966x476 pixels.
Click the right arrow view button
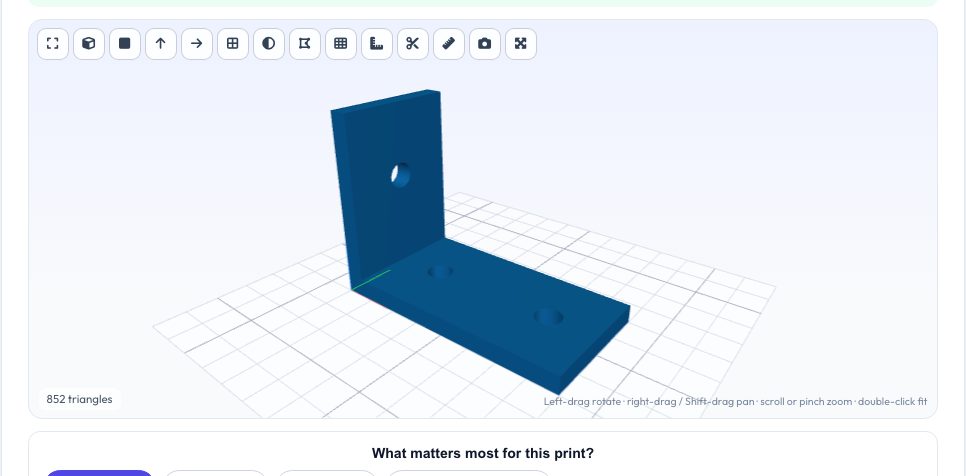(x=197, y=44)
